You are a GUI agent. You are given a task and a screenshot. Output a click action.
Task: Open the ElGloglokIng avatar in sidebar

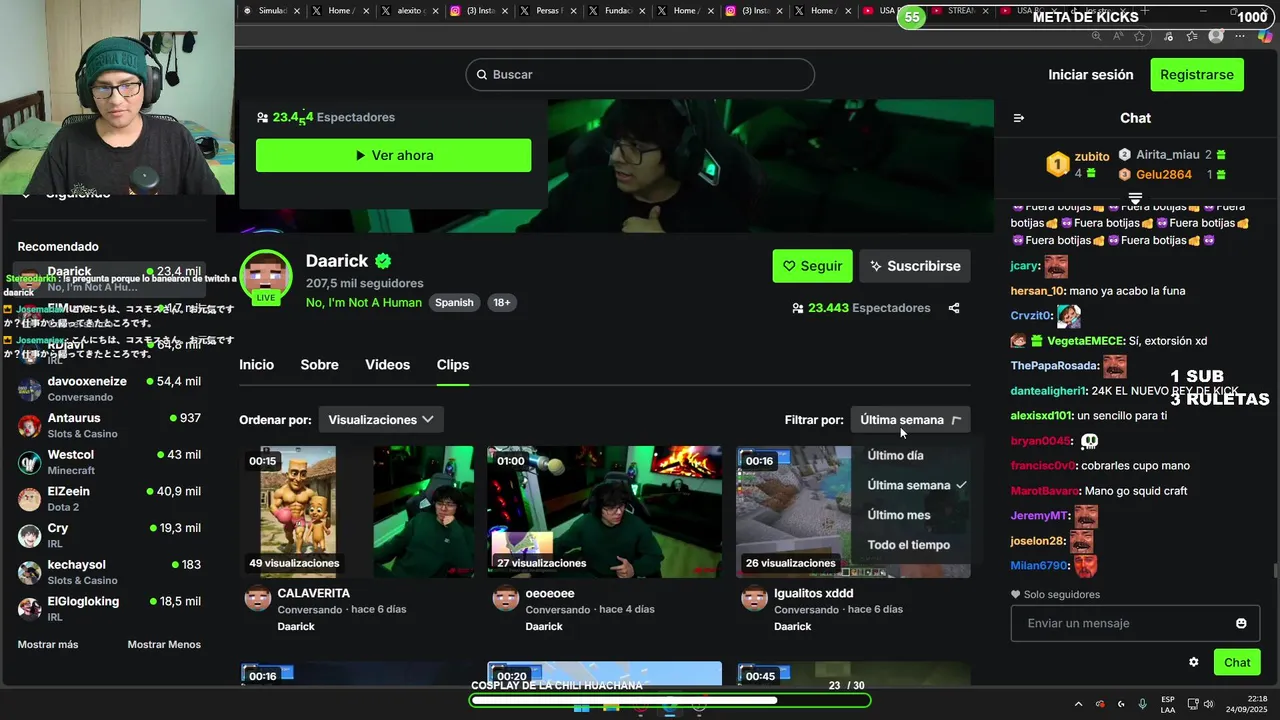30,608
